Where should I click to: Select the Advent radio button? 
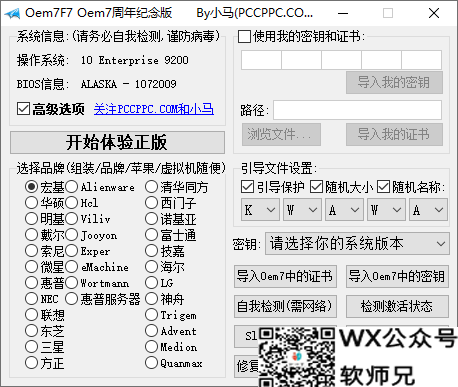[x=151, y=331]
